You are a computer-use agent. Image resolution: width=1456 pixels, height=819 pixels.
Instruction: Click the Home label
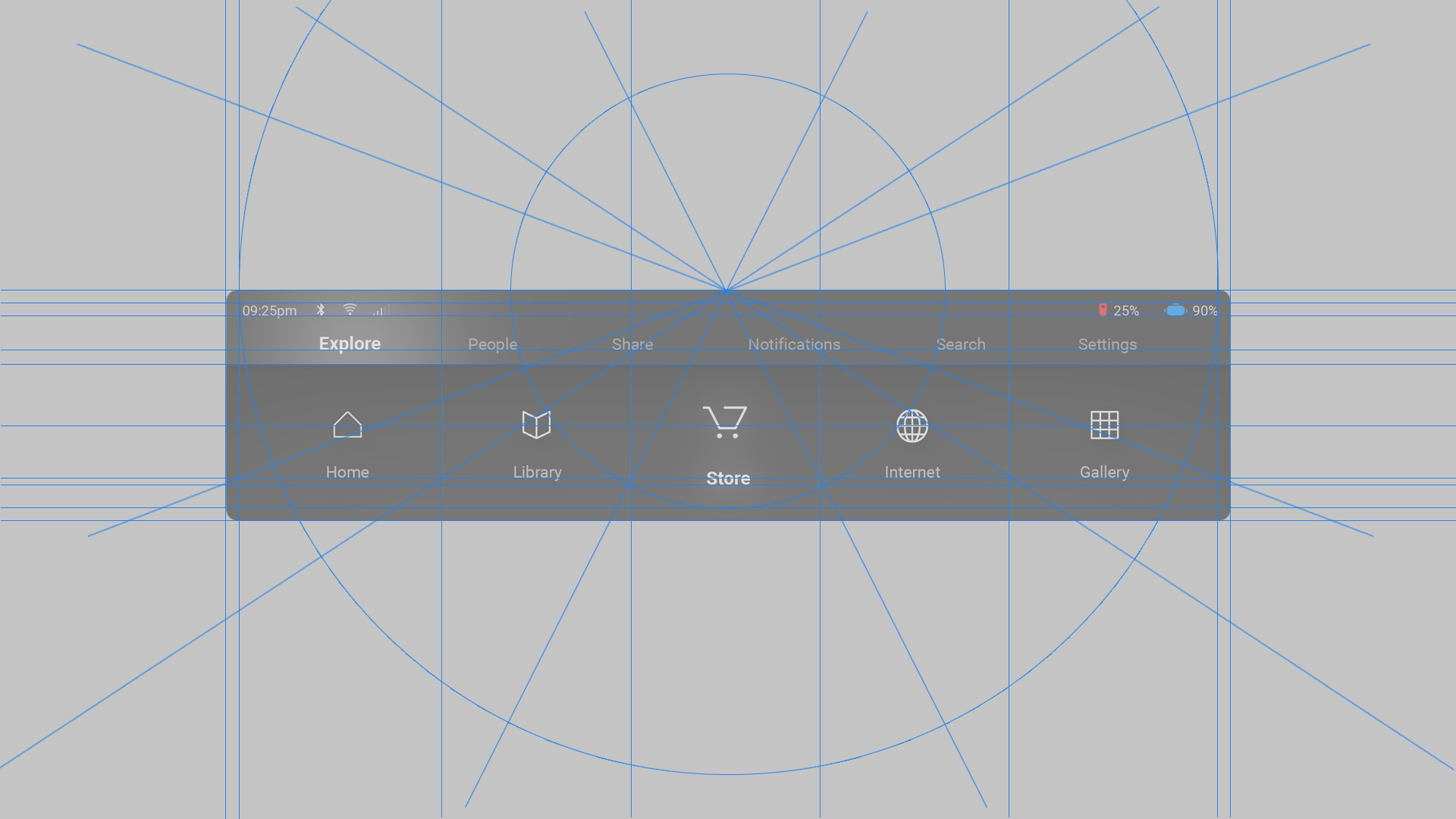[x=347, y=472]
